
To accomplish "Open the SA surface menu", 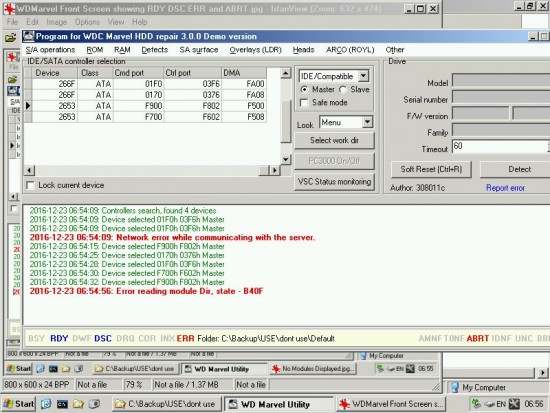I will tap(199, 50).
